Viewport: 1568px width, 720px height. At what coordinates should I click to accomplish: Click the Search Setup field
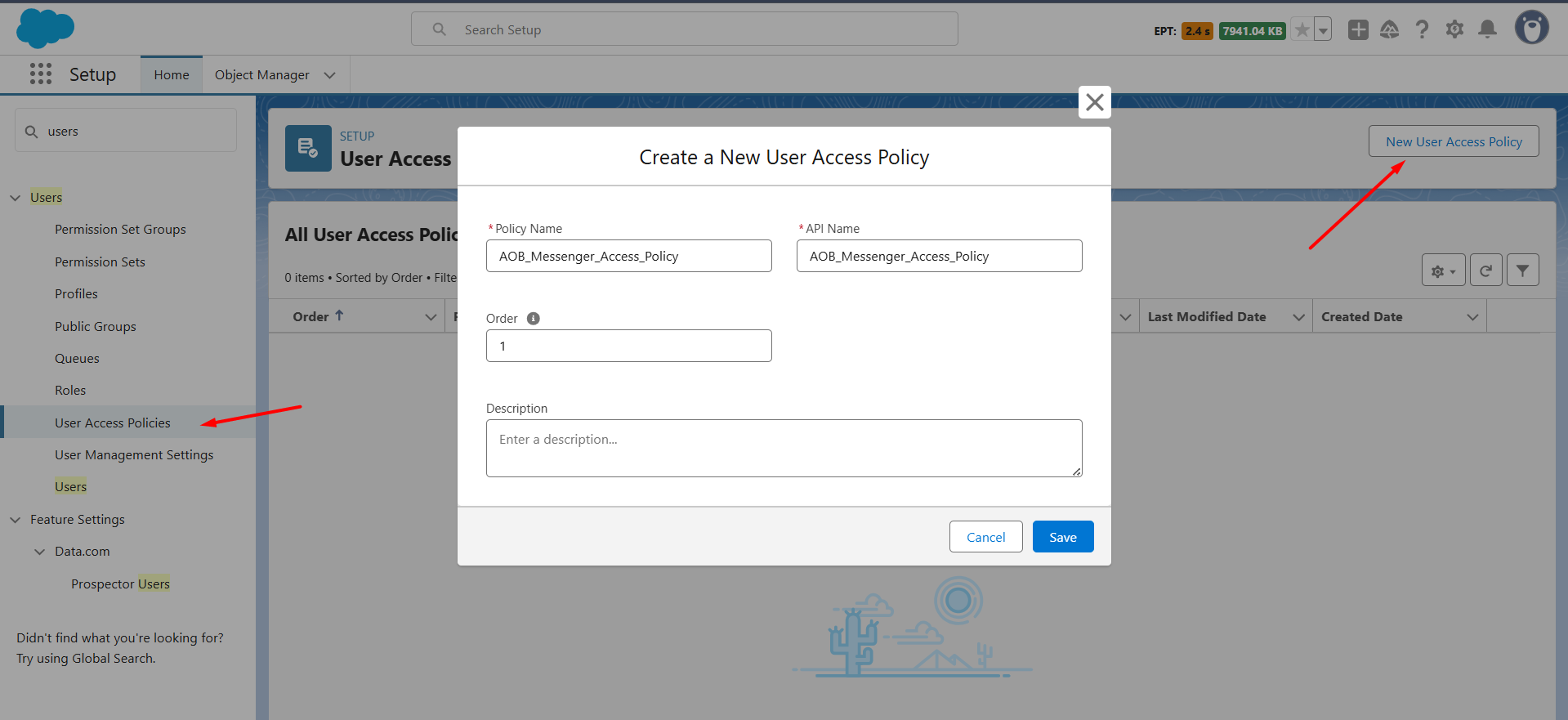[x=685, y=29]
